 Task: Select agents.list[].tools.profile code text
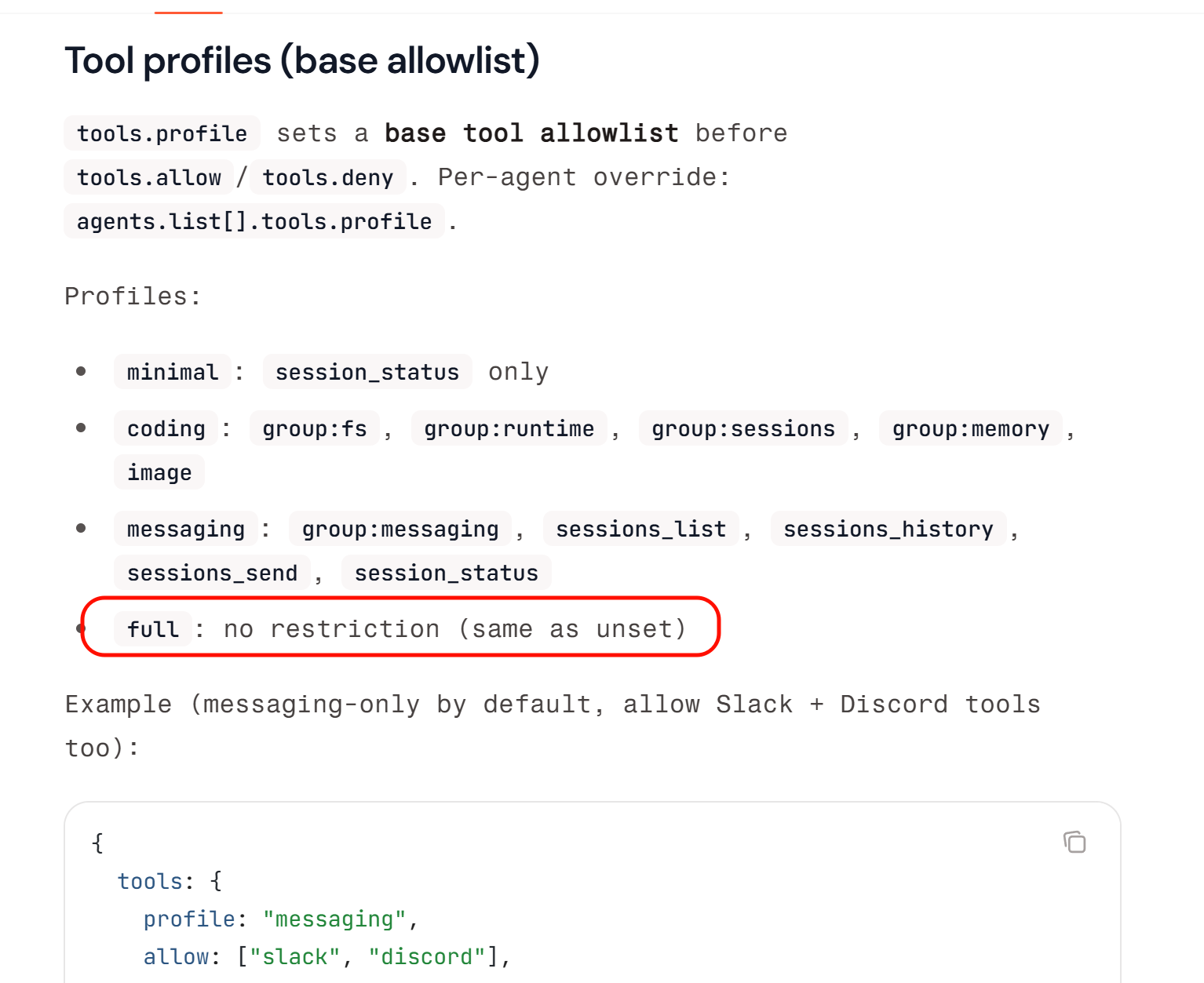(254, 221)
